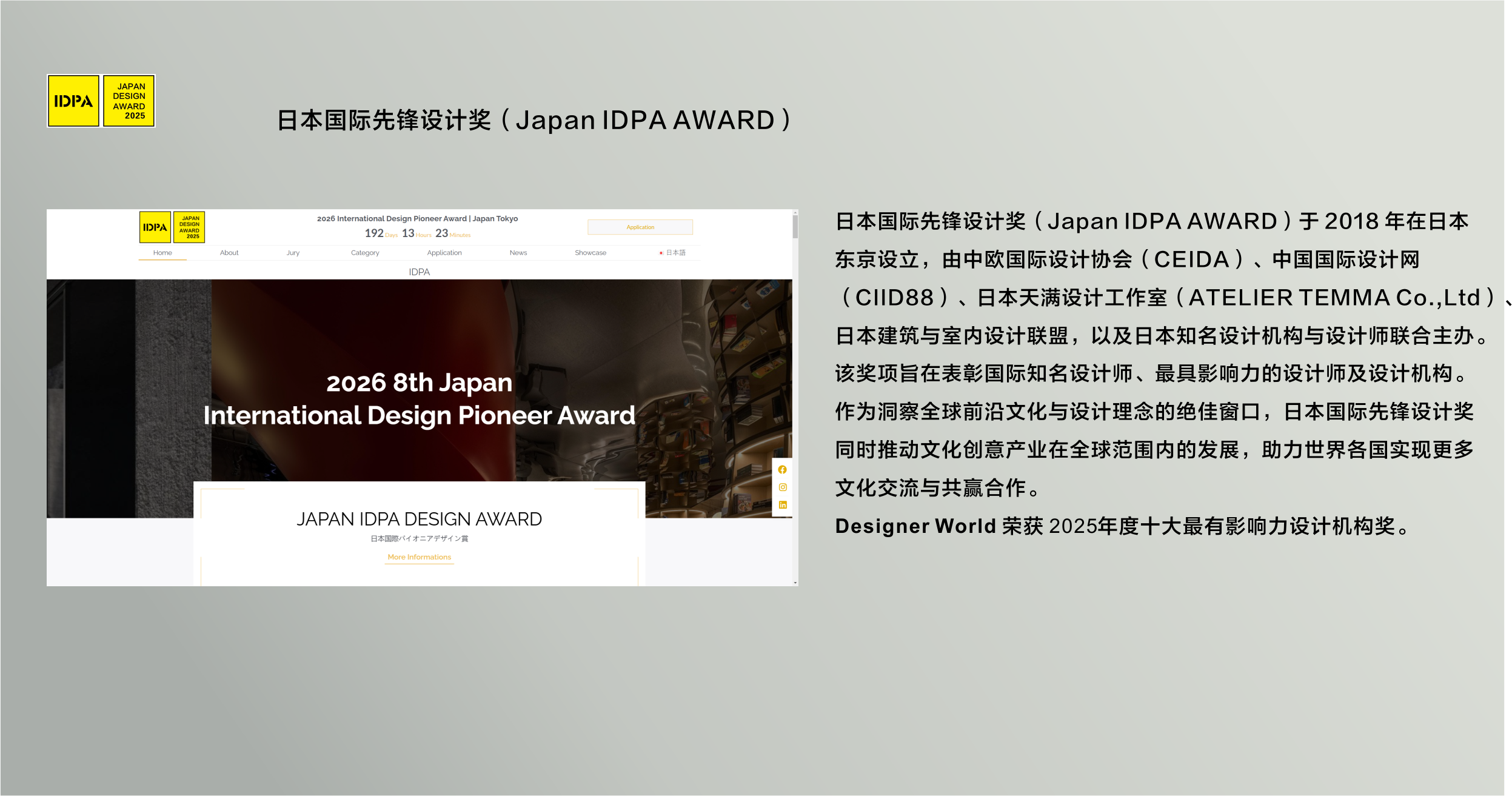Go to the About menu item
1512x796 pixels.
pos(229,253)
